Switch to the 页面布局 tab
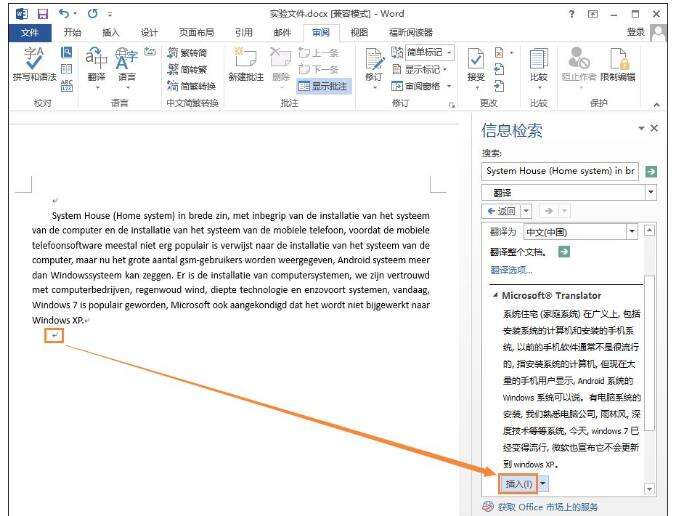682x516 pixels. 196,32
